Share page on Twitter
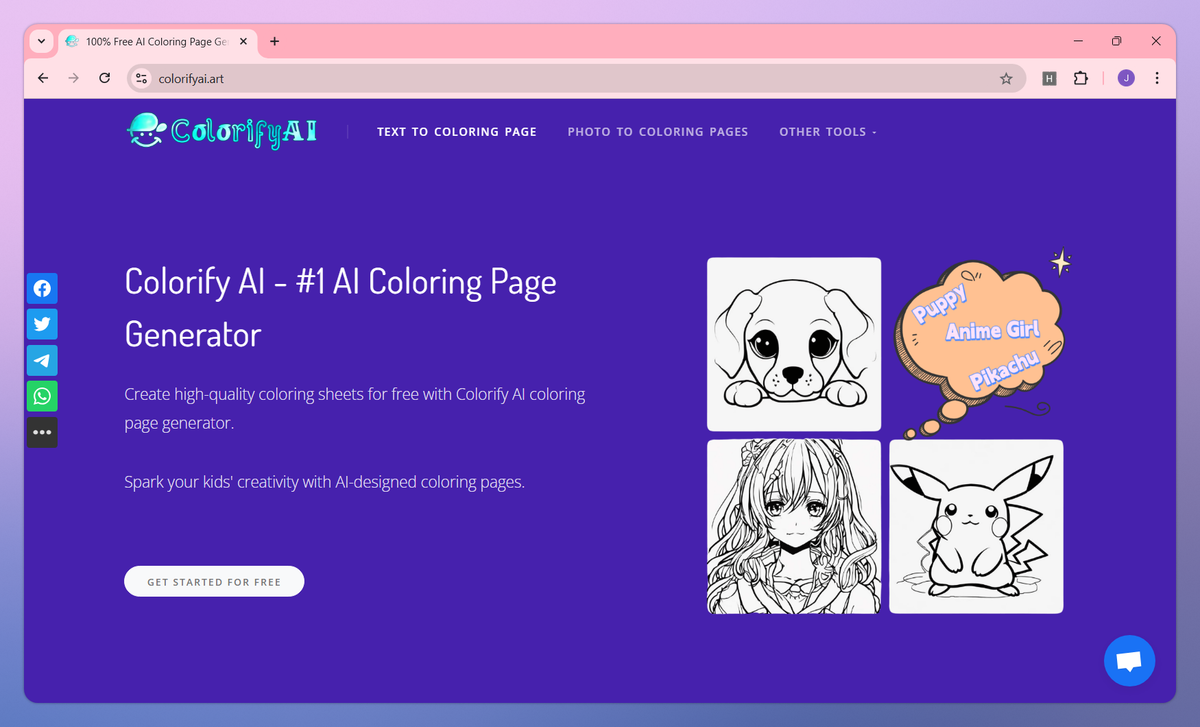The height and width of the screenshot is (727, 1200). [42, 324]
